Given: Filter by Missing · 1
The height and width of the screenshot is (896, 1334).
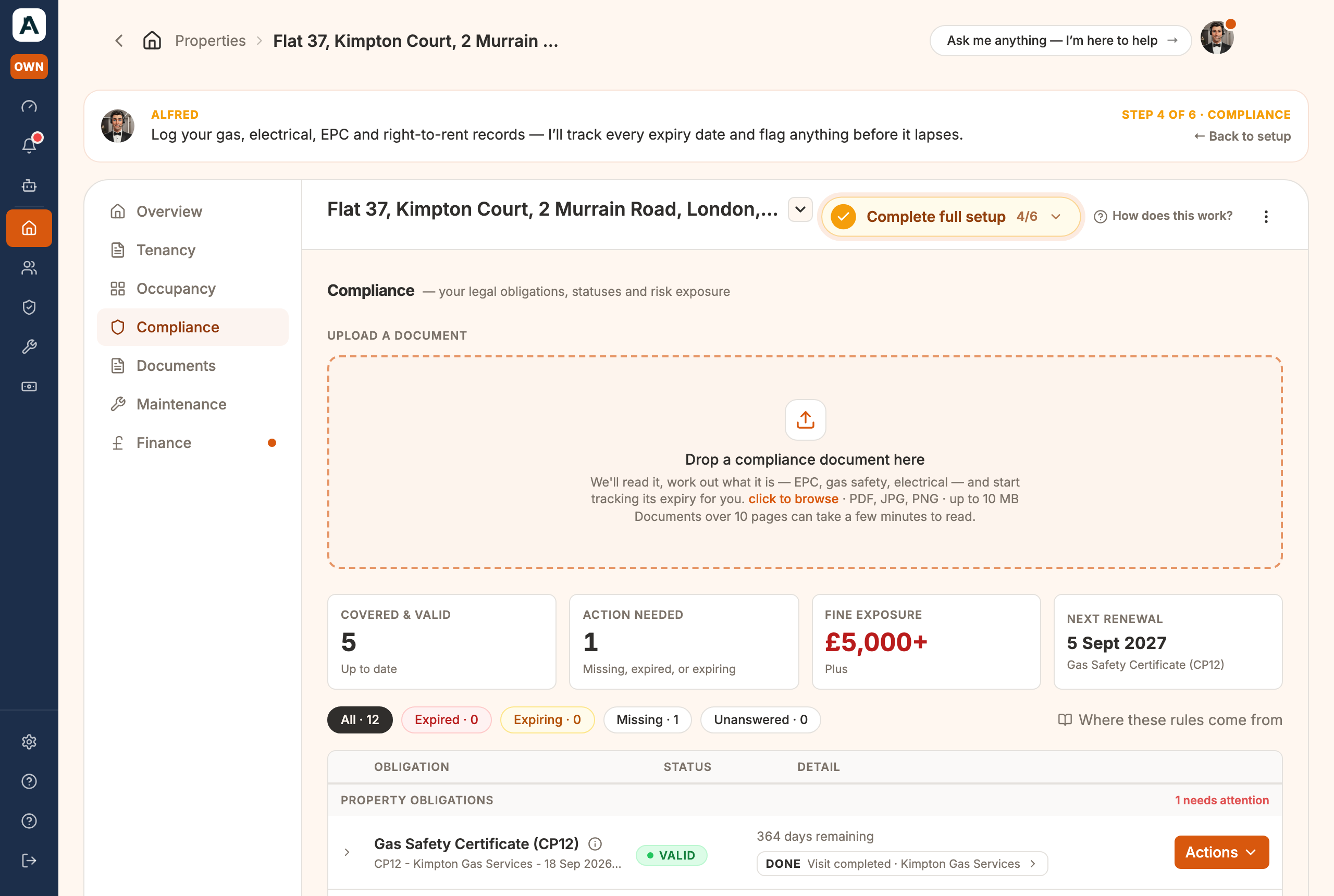Looking at the screenshot, I should (648, 720).
